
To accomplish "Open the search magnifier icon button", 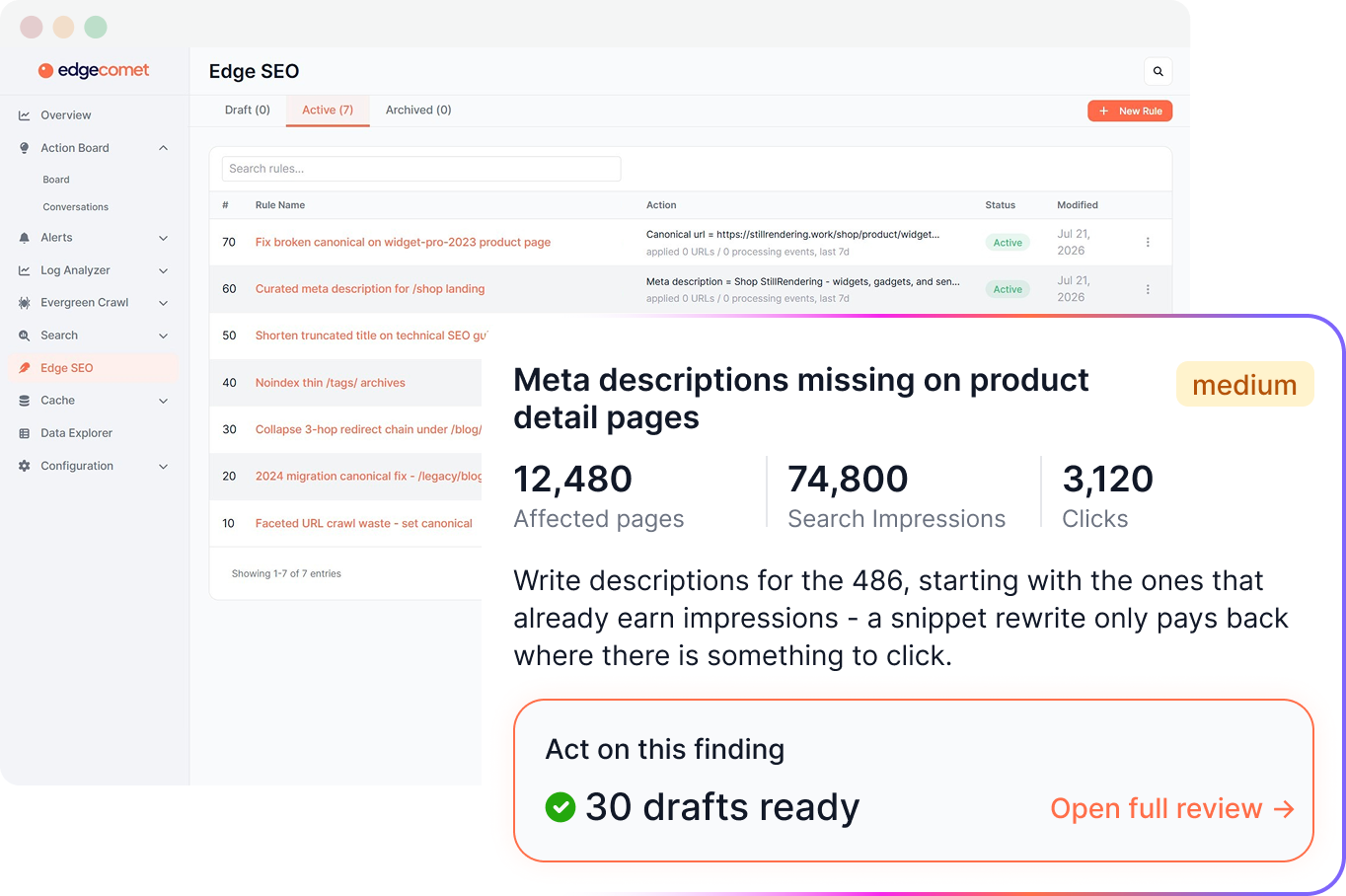I will tap(1159, 71).
